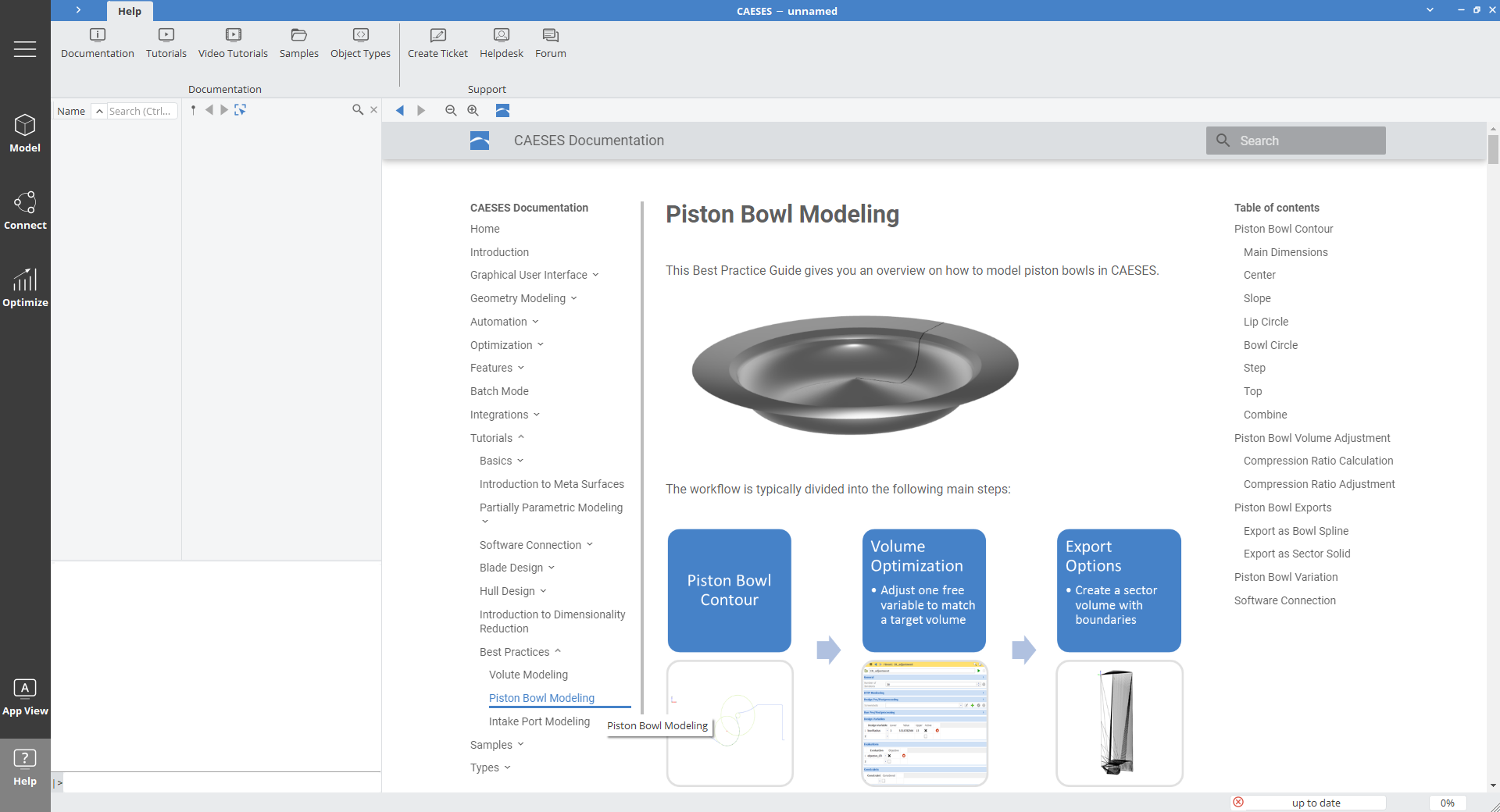Click the object tree Search (Ctrl...) field
The width and height of the screenshot is (1500, 812).
(x=142, y=111)
